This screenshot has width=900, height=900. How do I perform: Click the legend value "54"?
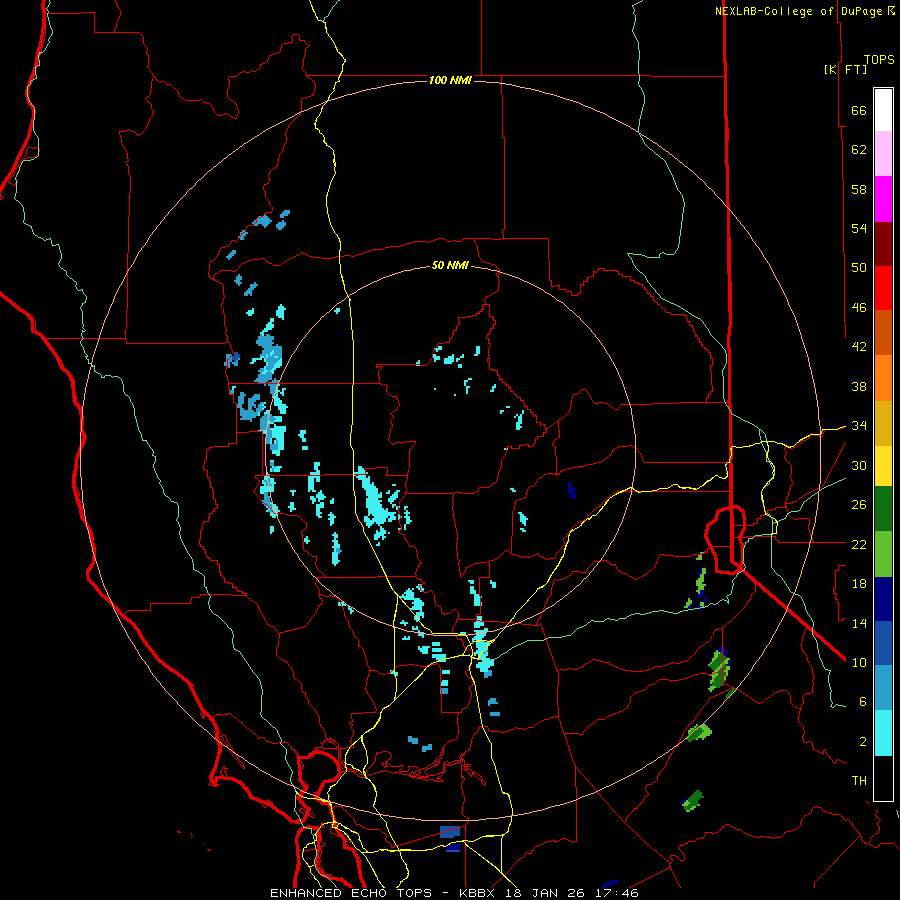pos(859,228)
